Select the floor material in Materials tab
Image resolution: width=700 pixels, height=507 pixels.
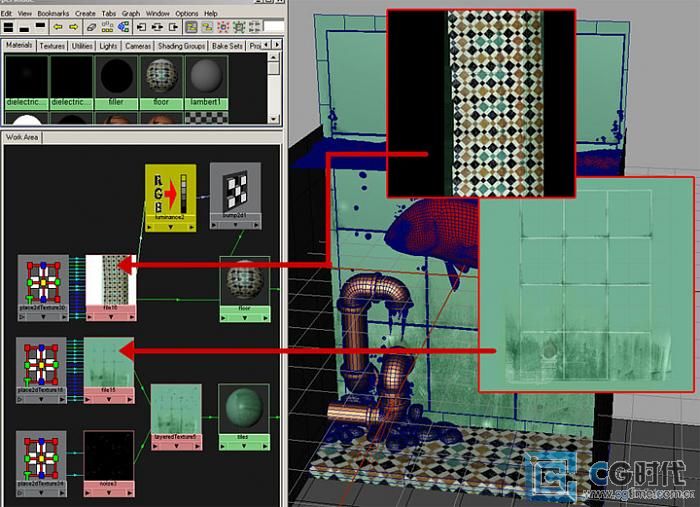coord(161,82)
